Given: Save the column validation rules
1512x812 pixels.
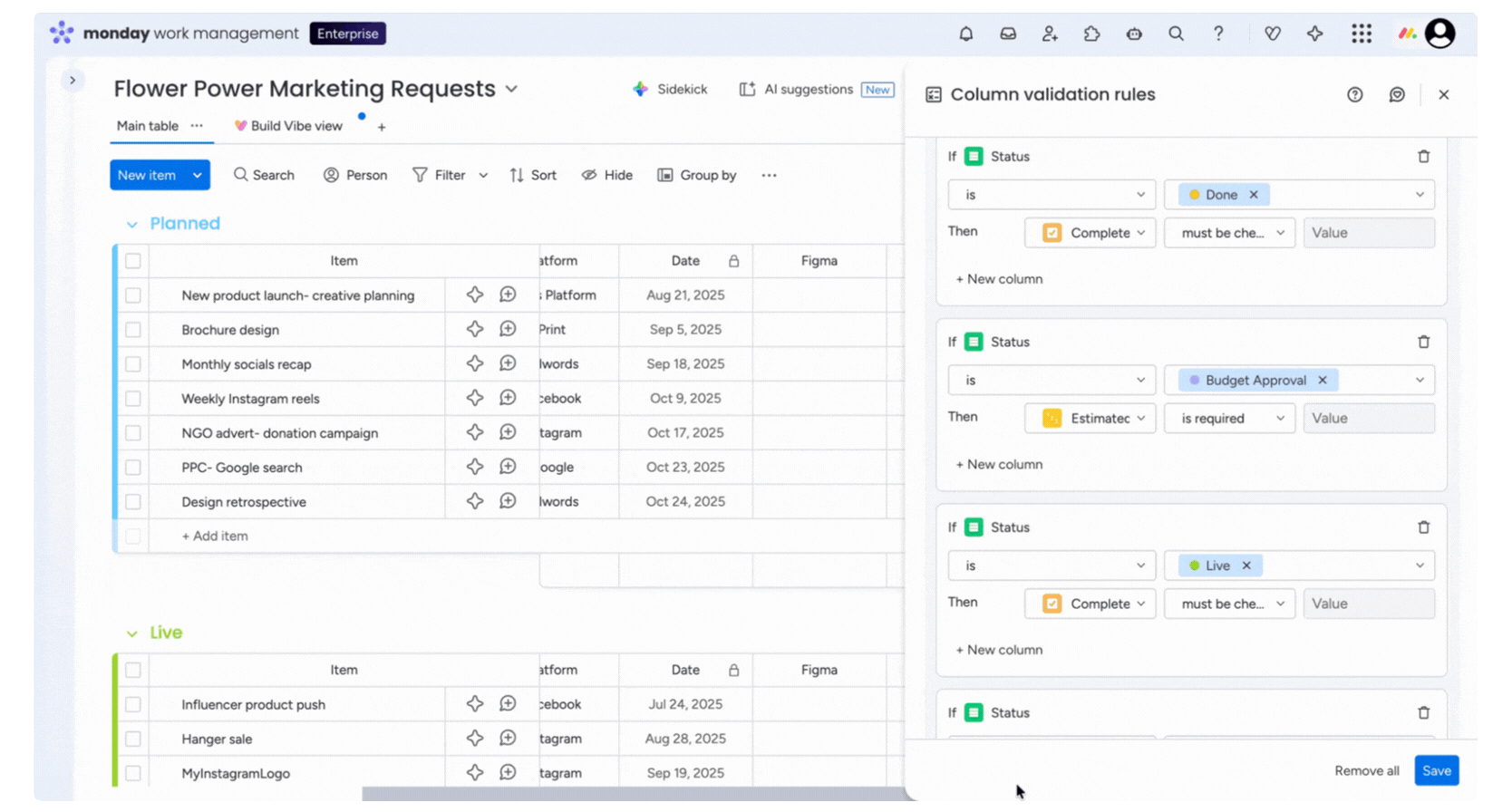Looking at the screenshot, I should point(1436,770).
